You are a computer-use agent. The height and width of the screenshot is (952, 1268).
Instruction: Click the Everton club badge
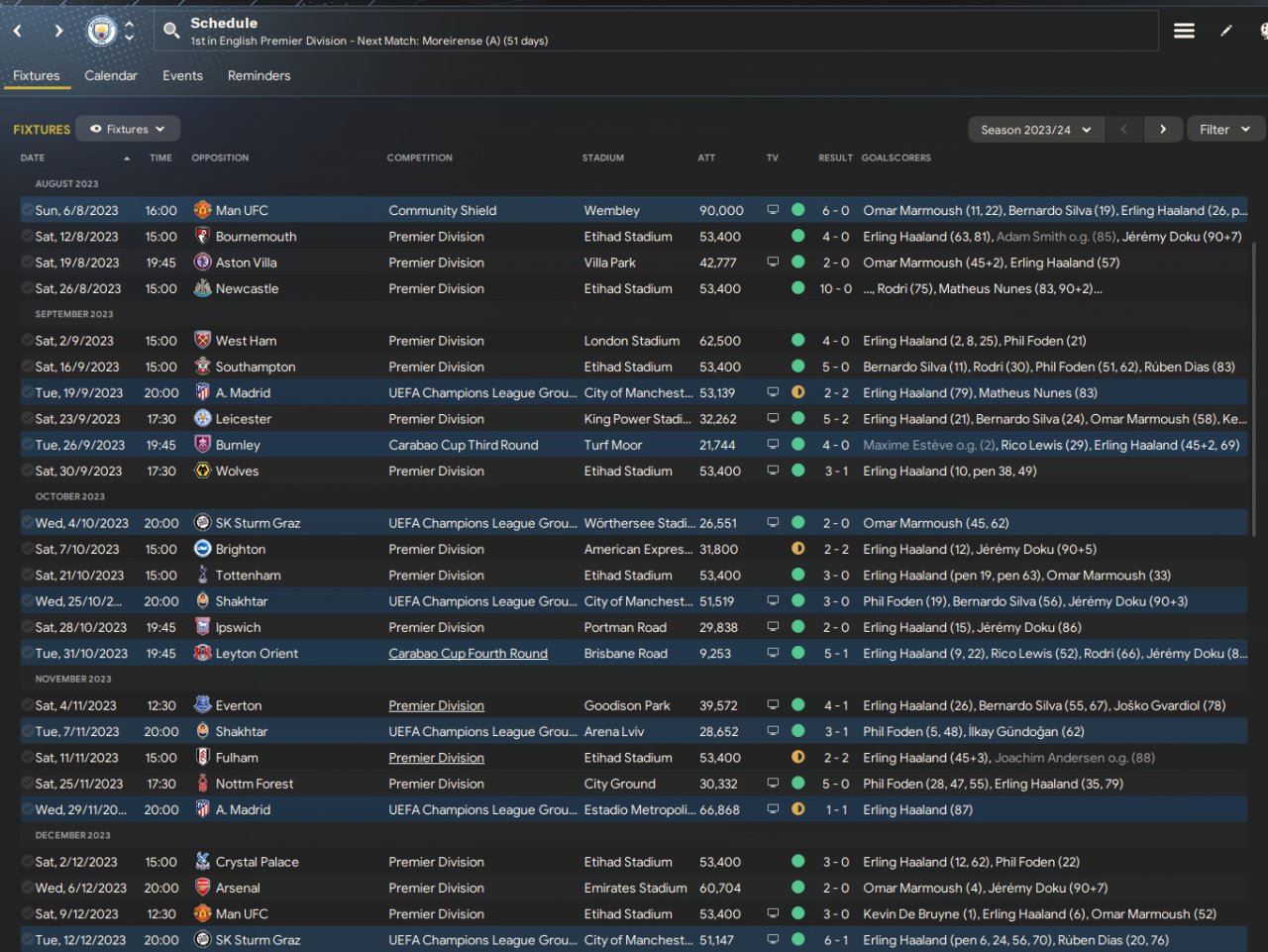pyautogui.click(x=202, y=705)
